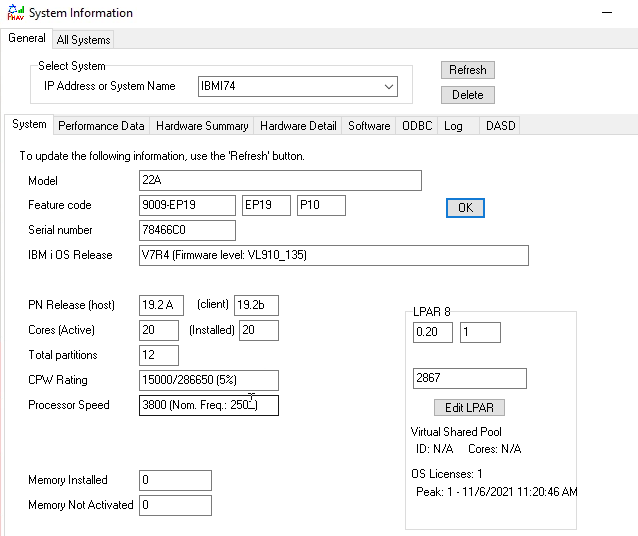Click the Memory Installed field
Screen dimensions: 638x536
point(175,480)
